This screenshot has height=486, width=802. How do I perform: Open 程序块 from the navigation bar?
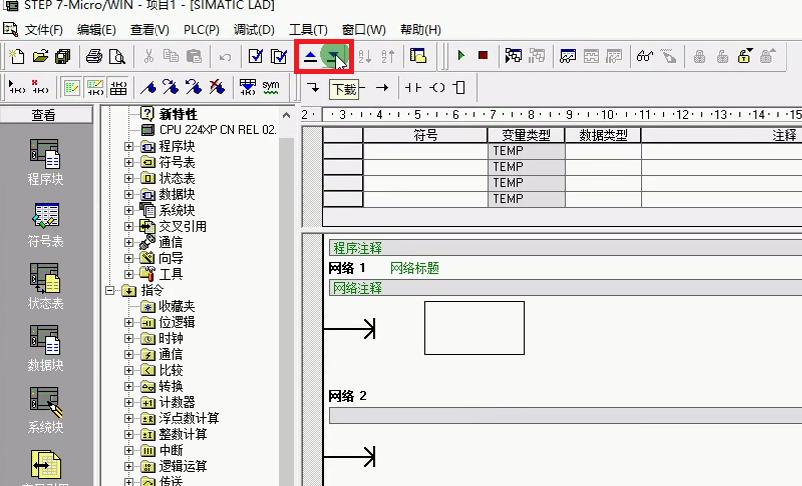coord(45,162)
